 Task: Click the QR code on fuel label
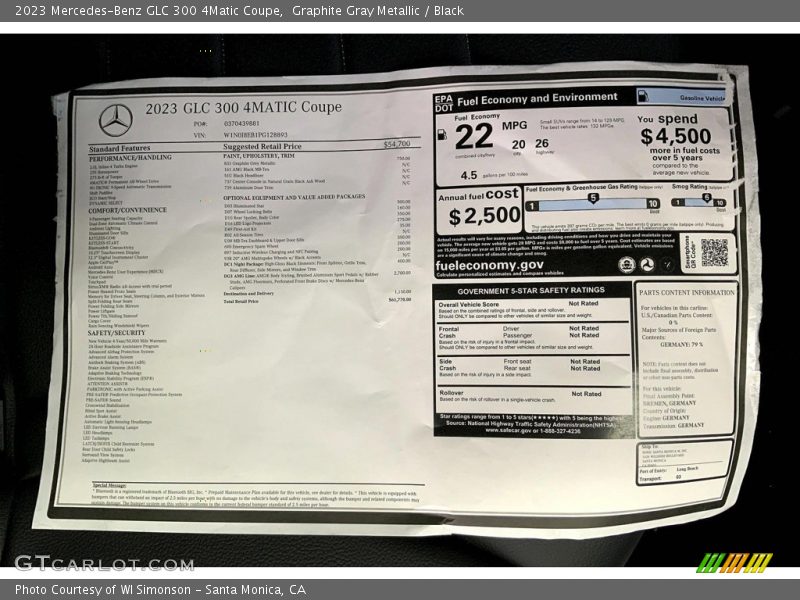pyautogui.click(x=714, y=253)
